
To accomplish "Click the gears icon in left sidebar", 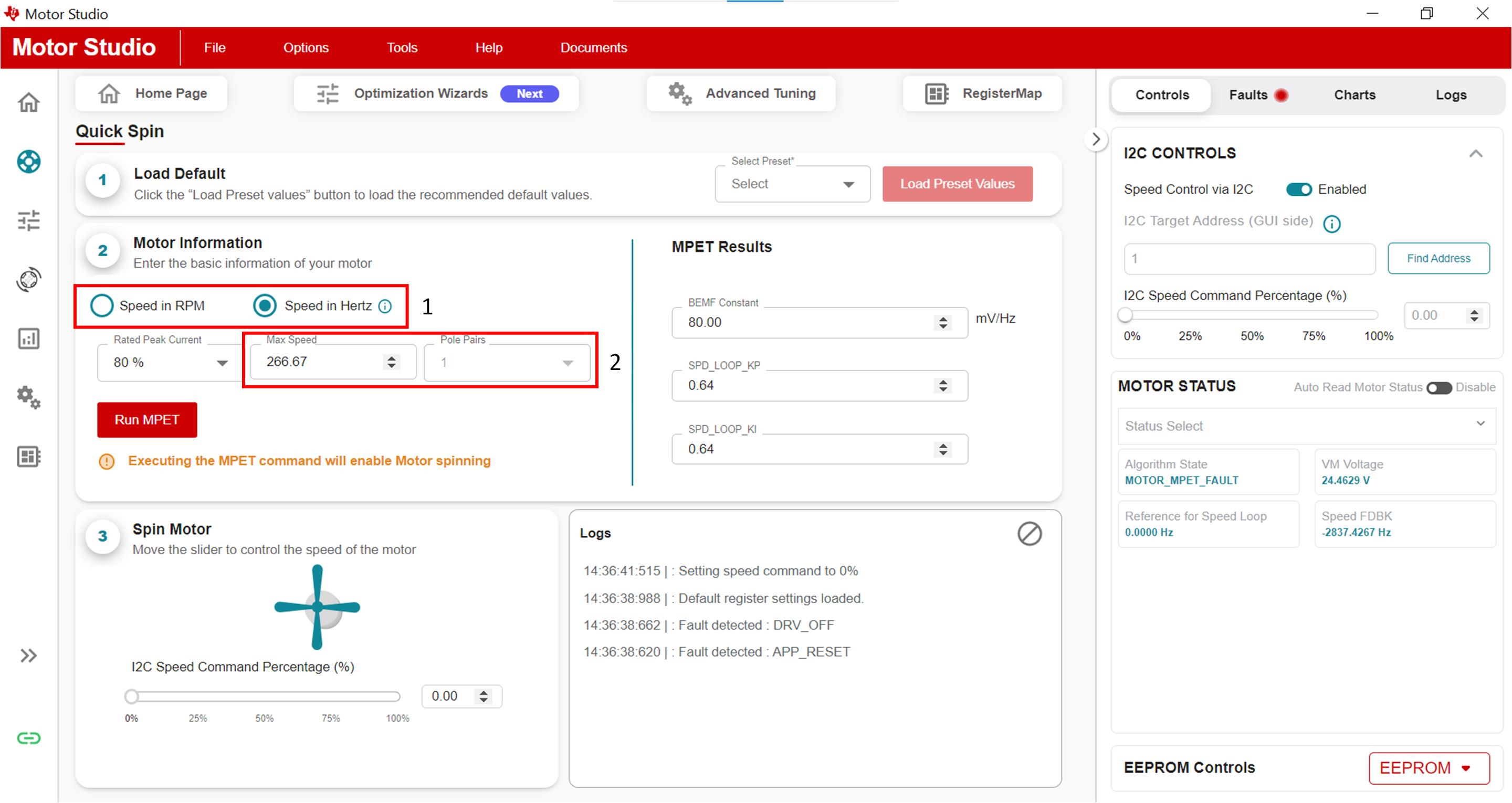I will (x=28, y=397).
